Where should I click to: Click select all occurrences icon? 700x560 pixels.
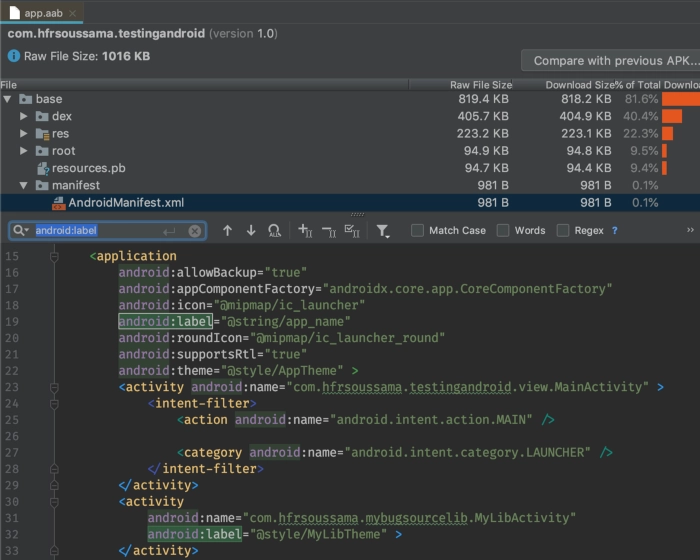(351, 231)
